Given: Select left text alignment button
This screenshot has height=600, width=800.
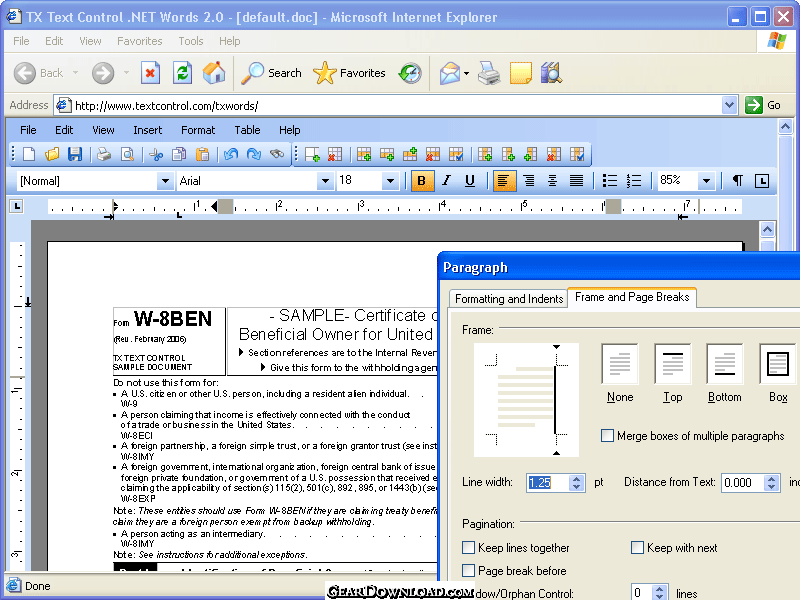Looking at the screenshot, I should (x=503, y=181).
